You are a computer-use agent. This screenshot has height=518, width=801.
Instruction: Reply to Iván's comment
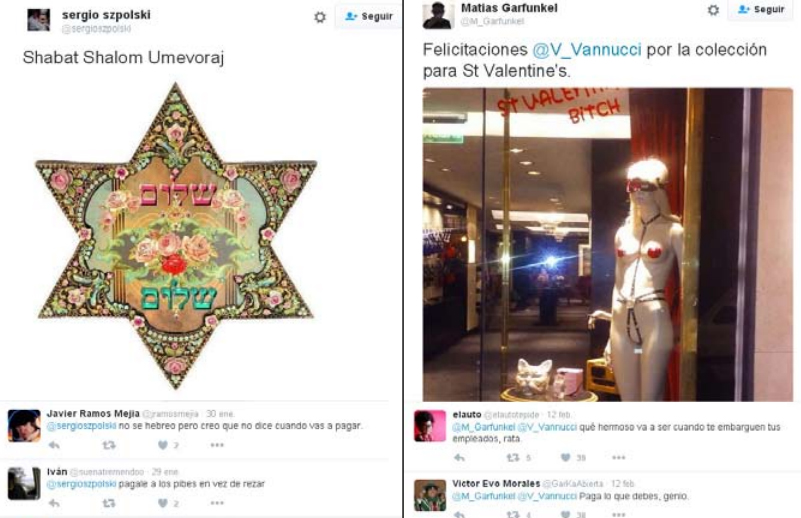54,503
